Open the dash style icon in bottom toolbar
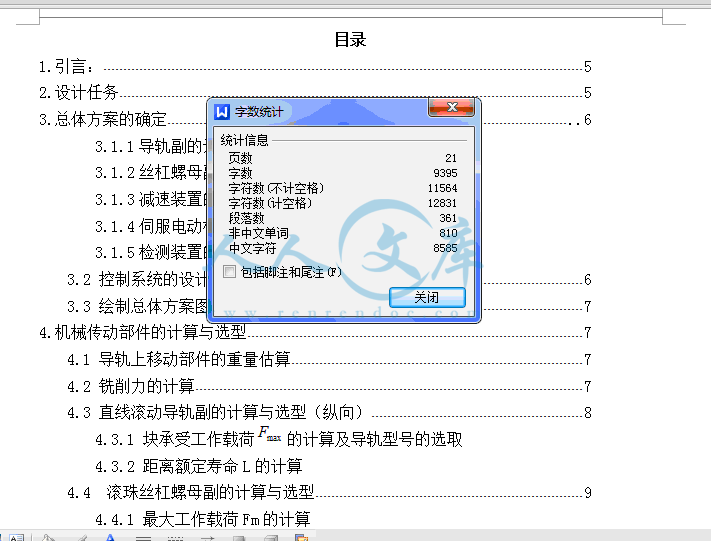 point(175,538)
